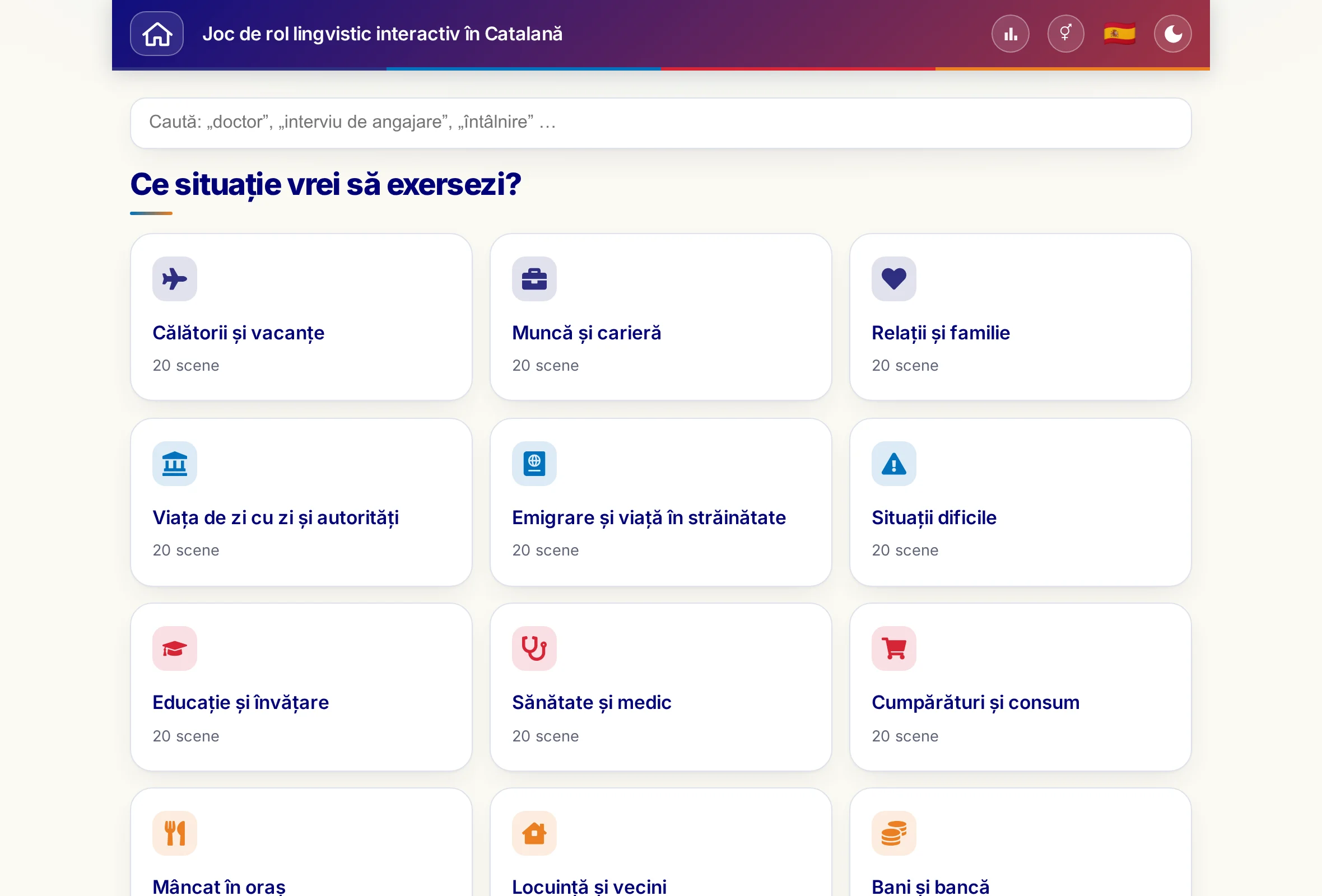This screenshot has width=1322, height=896.
Task: Change language via the Spanish flag
Action: pos(1119,34)
